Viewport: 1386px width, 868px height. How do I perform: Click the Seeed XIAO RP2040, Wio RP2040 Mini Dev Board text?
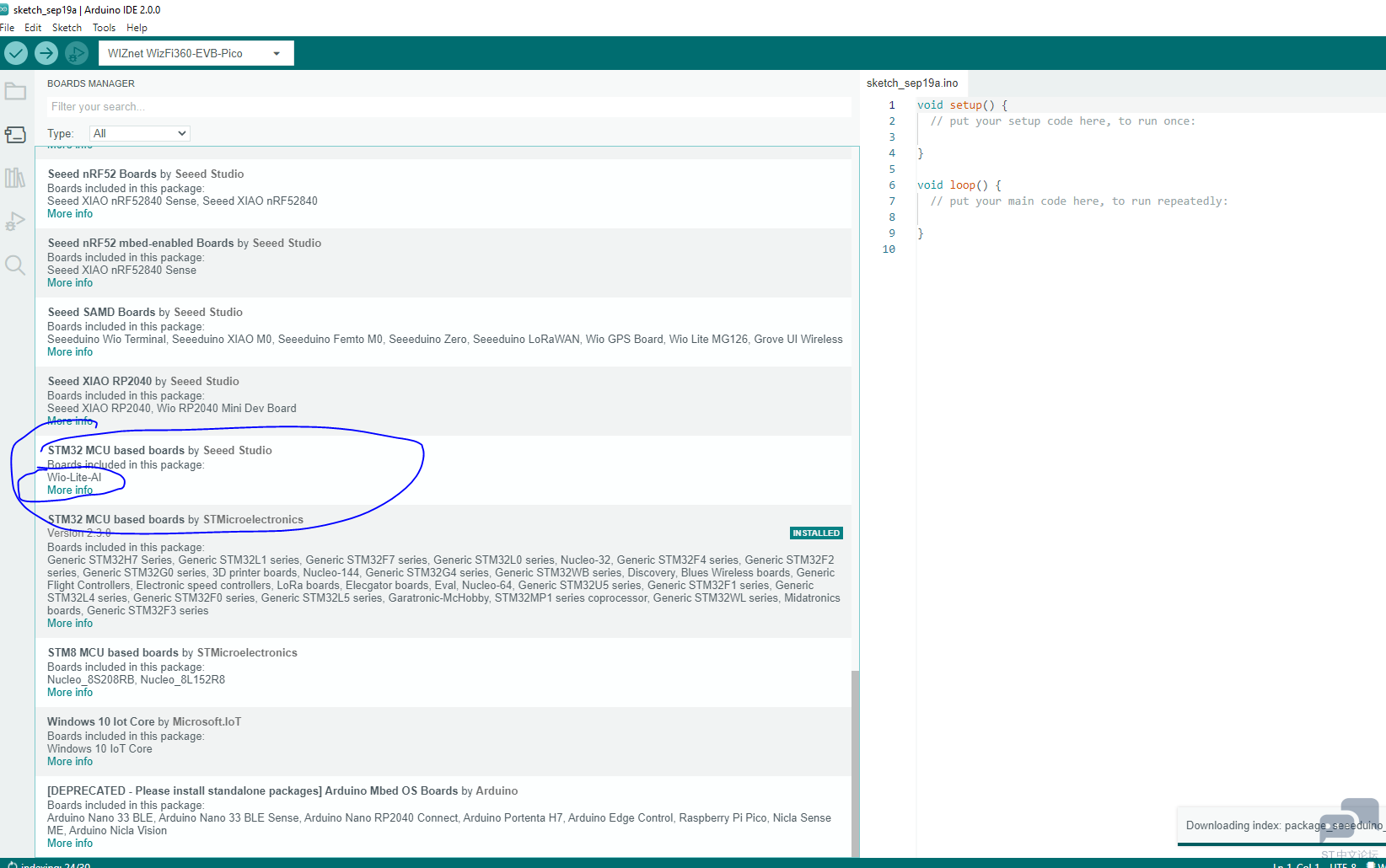172,409
